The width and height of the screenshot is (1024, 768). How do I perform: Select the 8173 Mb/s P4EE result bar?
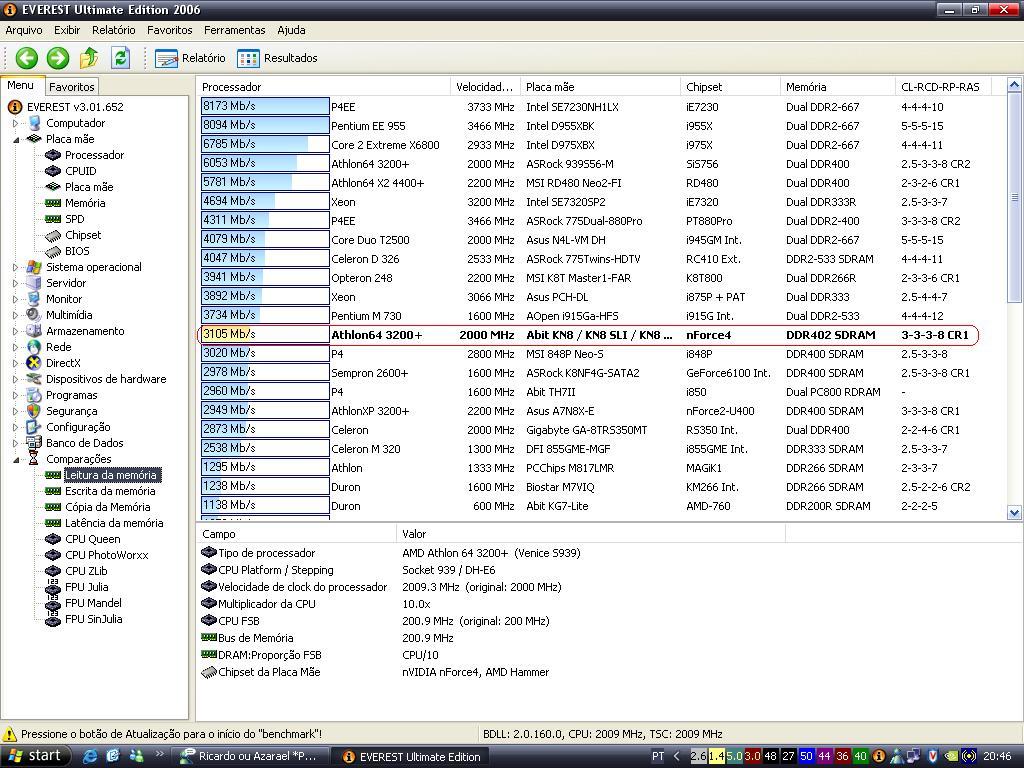[x=265, y=106]
